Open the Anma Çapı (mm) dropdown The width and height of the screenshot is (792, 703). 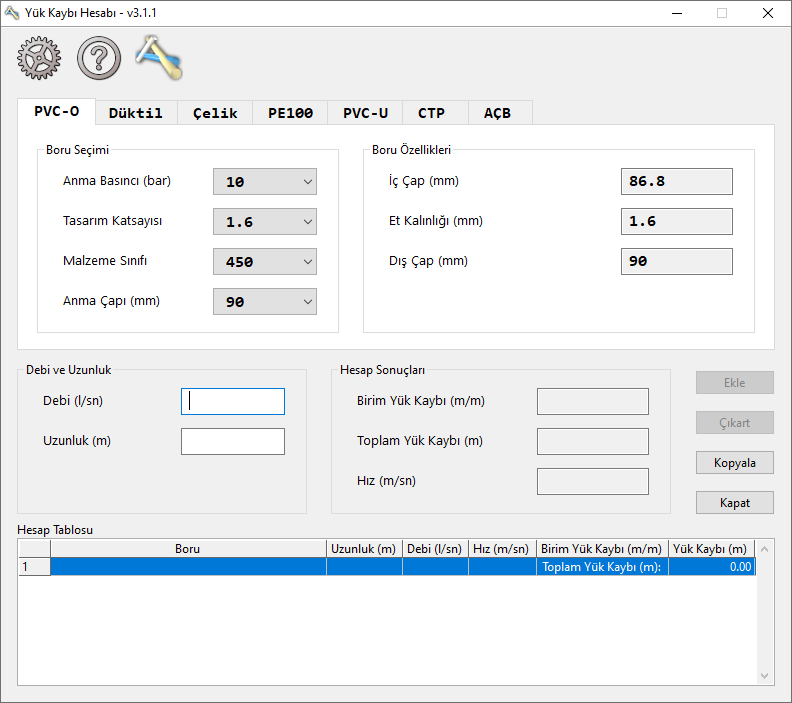pos(265,302)
